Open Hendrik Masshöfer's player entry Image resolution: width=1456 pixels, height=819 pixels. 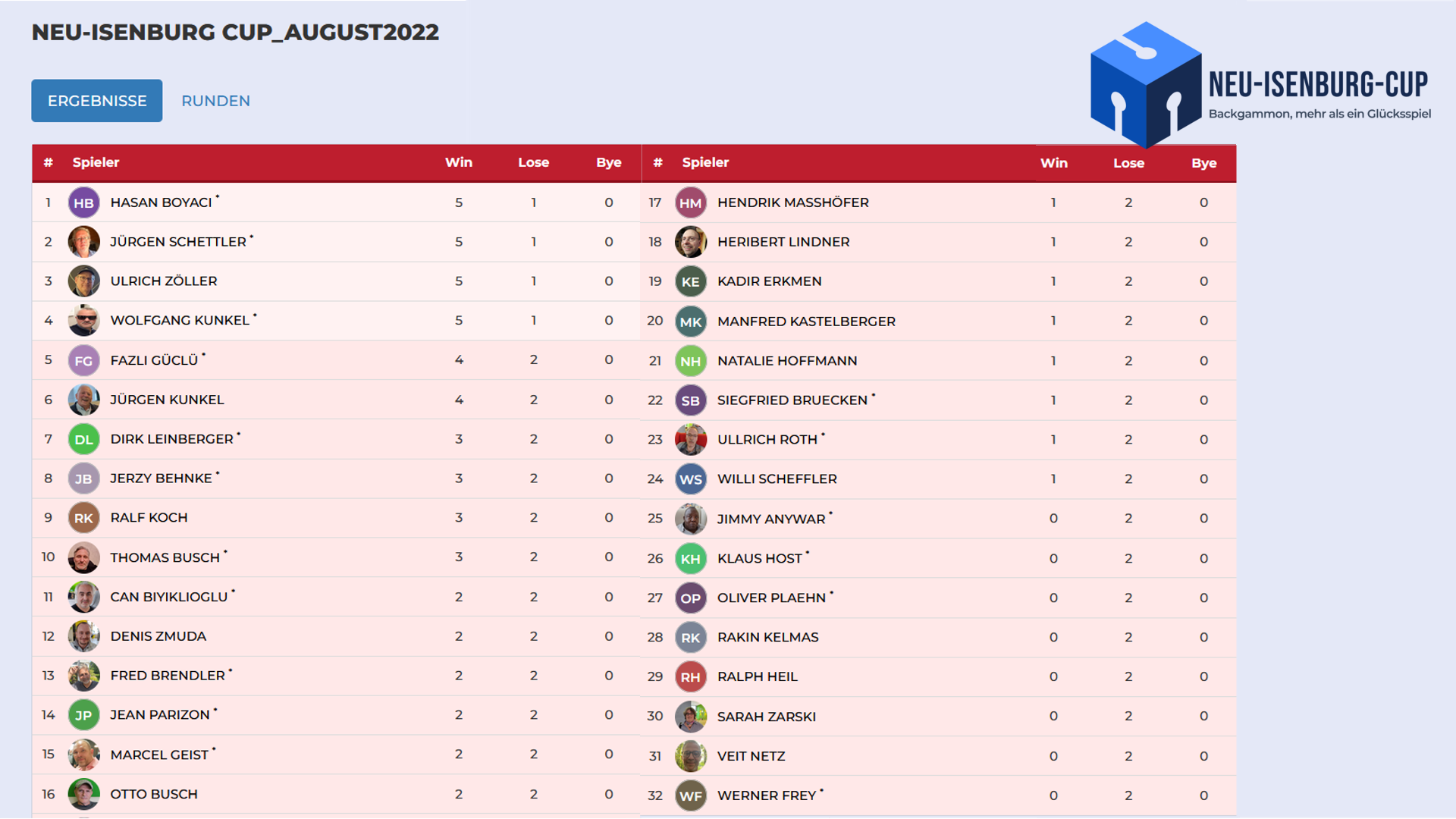point(792,202)
